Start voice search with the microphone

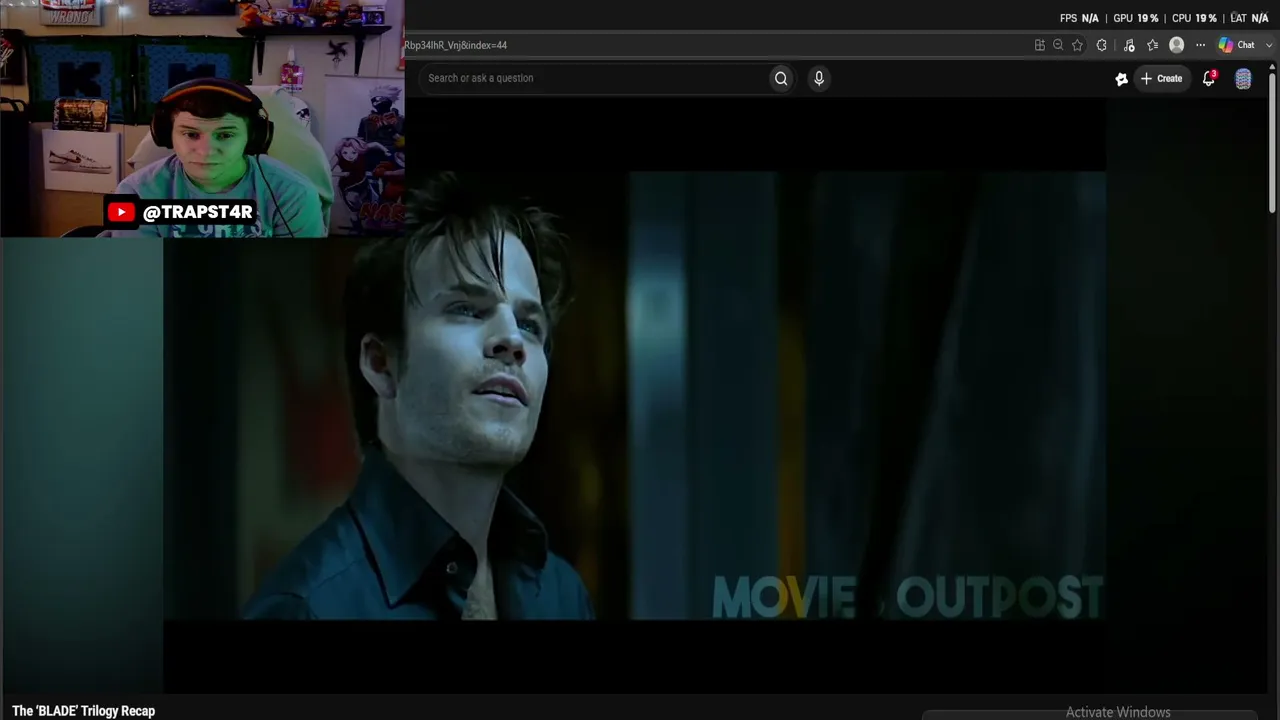[819, 78]
